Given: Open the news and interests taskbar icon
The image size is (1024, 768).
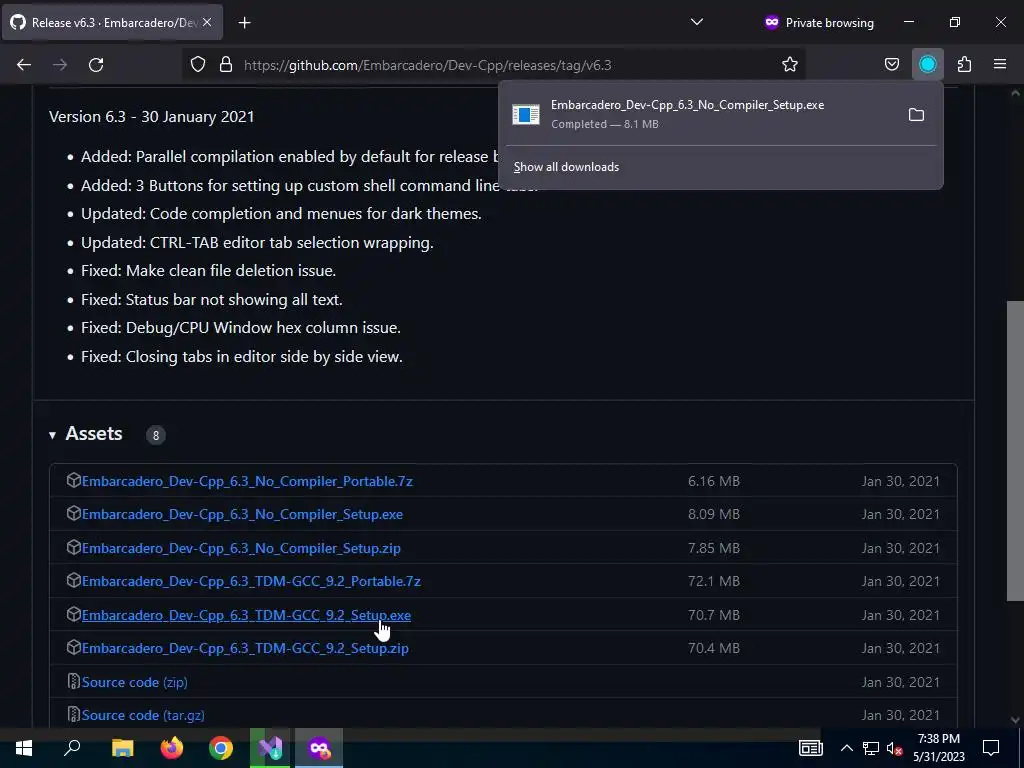Looking at the screenshot, I should 810,748.
